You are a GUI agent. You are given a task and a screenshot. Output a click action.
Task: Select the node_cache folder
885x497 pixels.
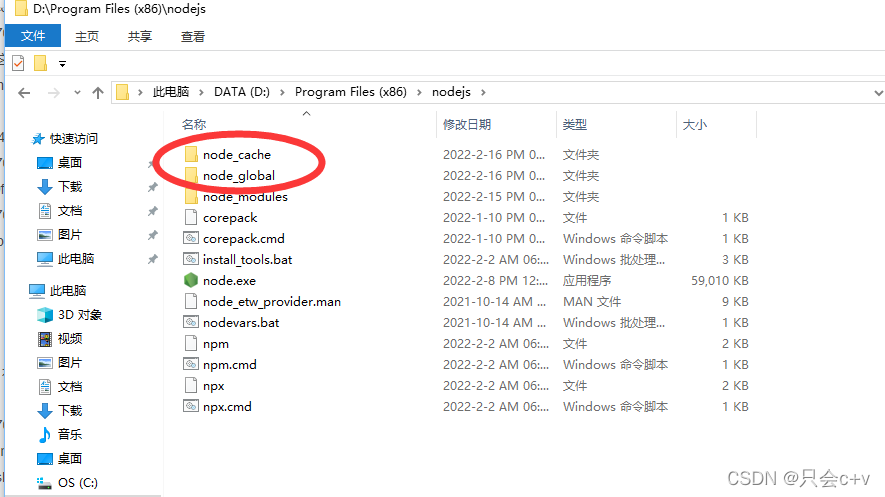[x=236, y=155]
